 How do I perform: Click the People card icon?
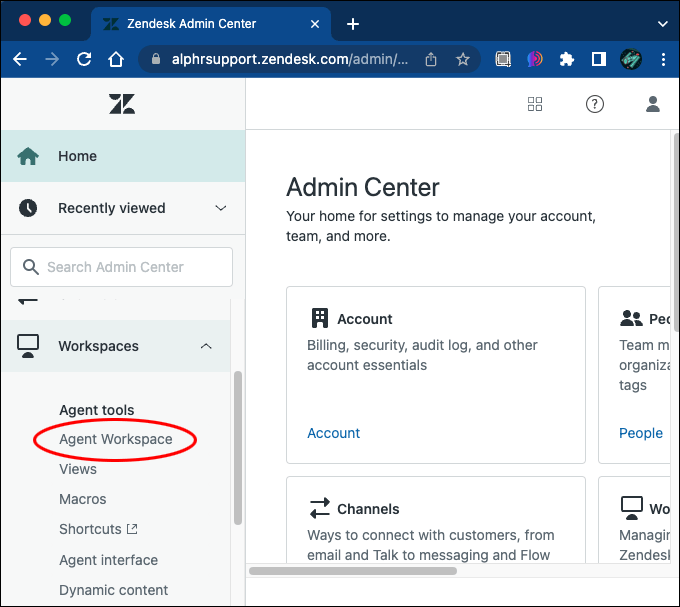(x=631, y=318)
